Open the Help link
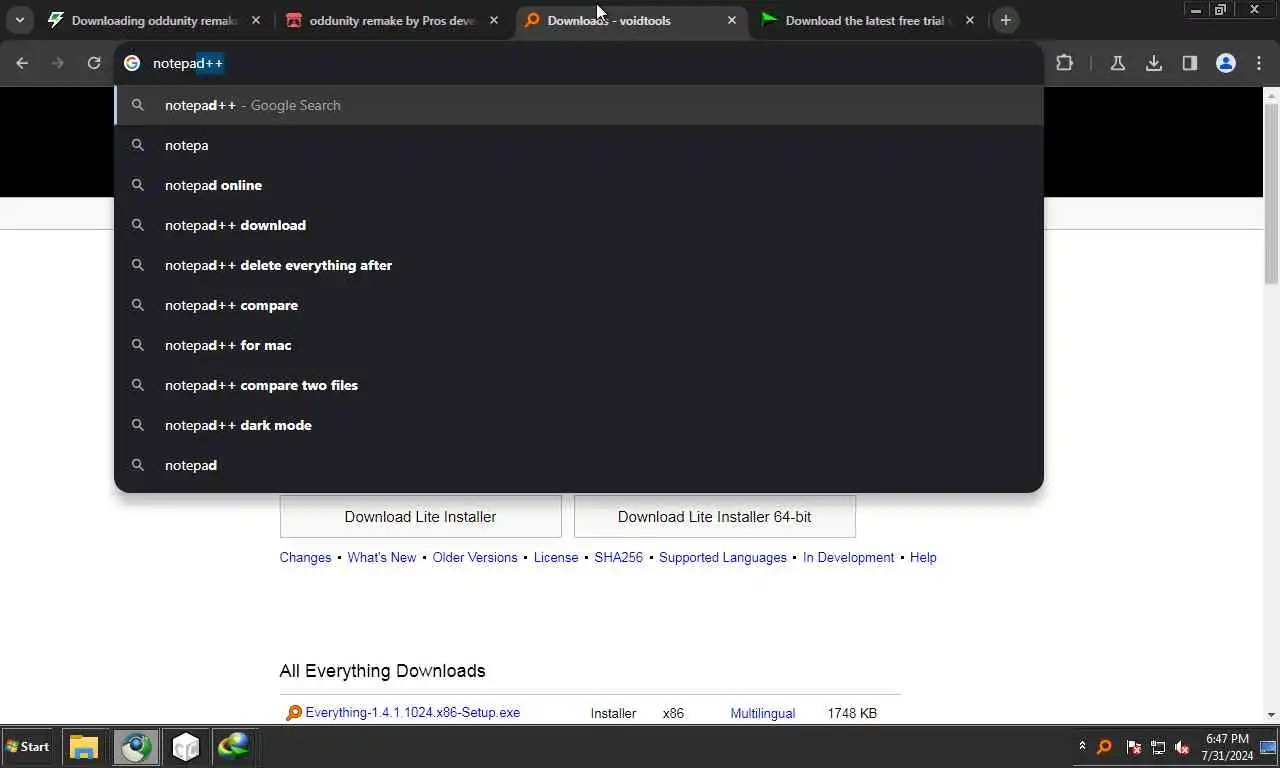 click(923, 557)
